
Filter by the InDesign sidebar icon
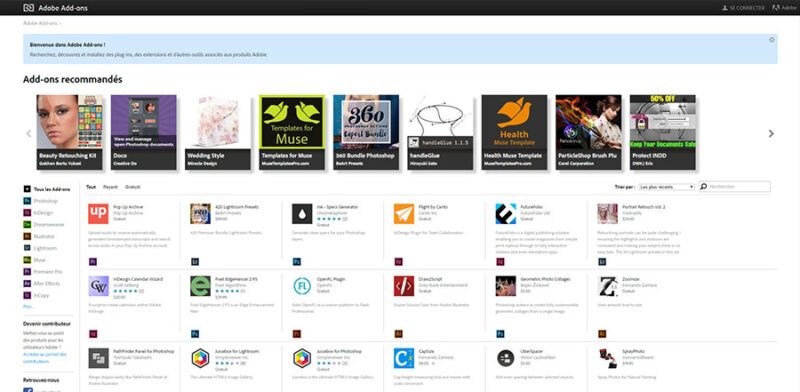[27, 212]
